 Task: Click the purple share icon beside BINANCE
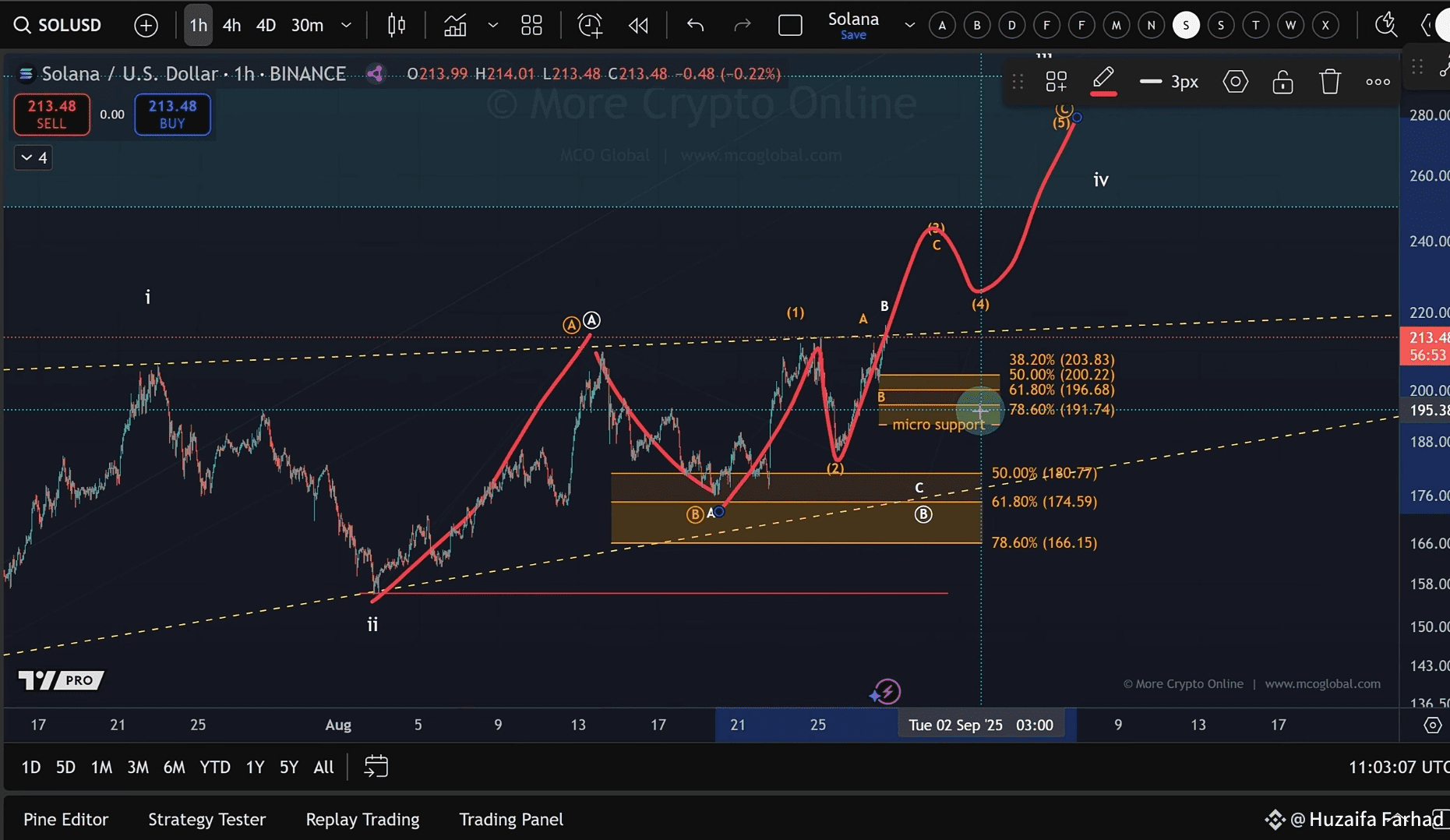375,73
